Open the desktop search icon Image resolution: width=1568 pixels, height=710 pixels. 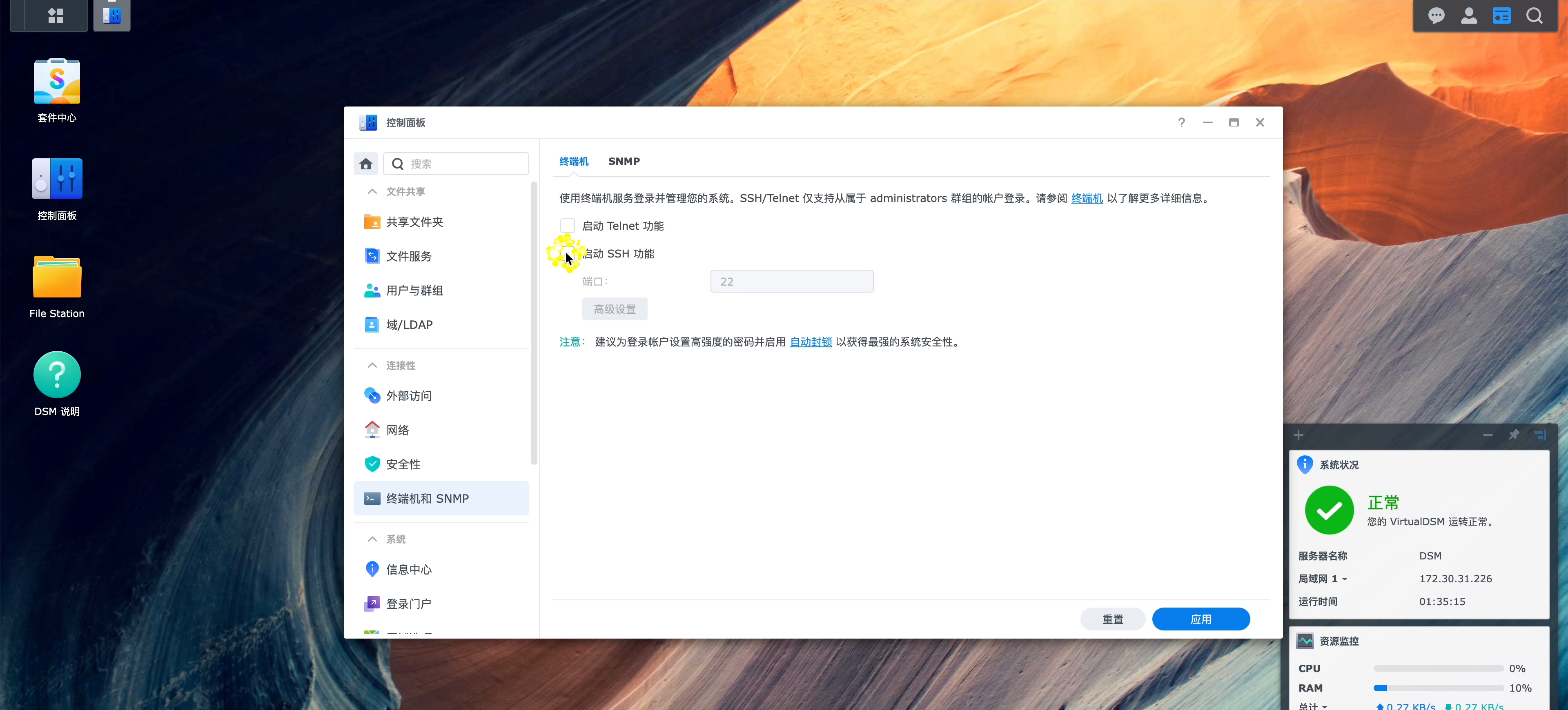click(1535, 16)
